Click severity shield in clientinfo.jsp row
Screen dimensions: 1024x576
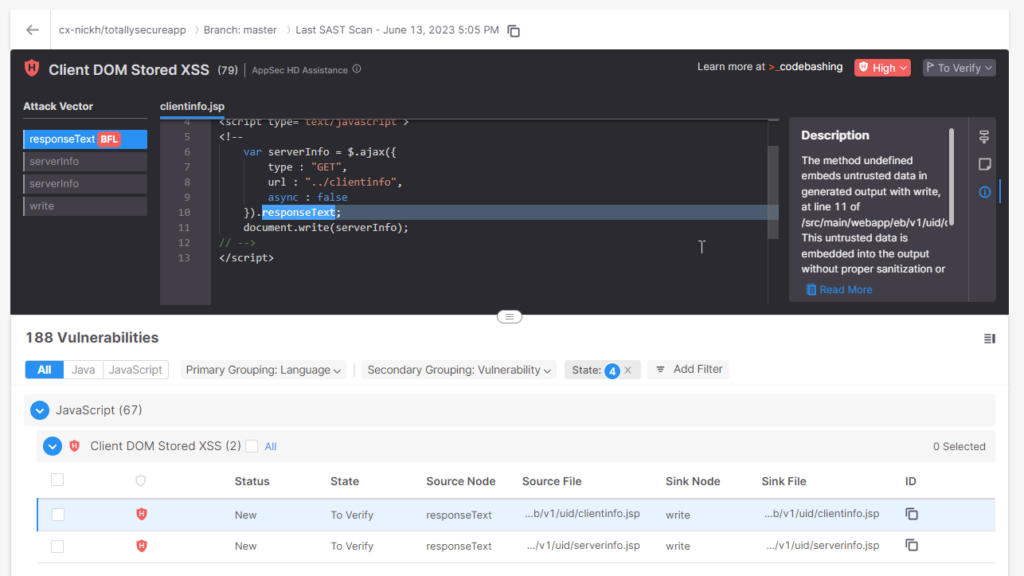click(x=141, y=514)
